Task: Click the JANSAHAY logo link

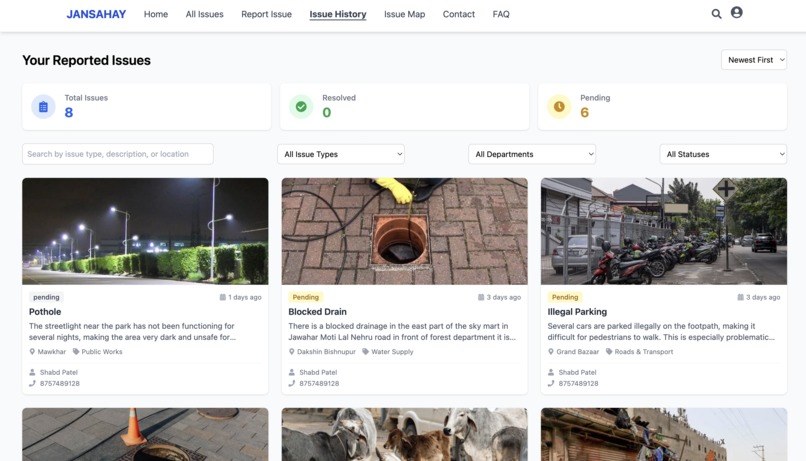Action: pos(96,14)
